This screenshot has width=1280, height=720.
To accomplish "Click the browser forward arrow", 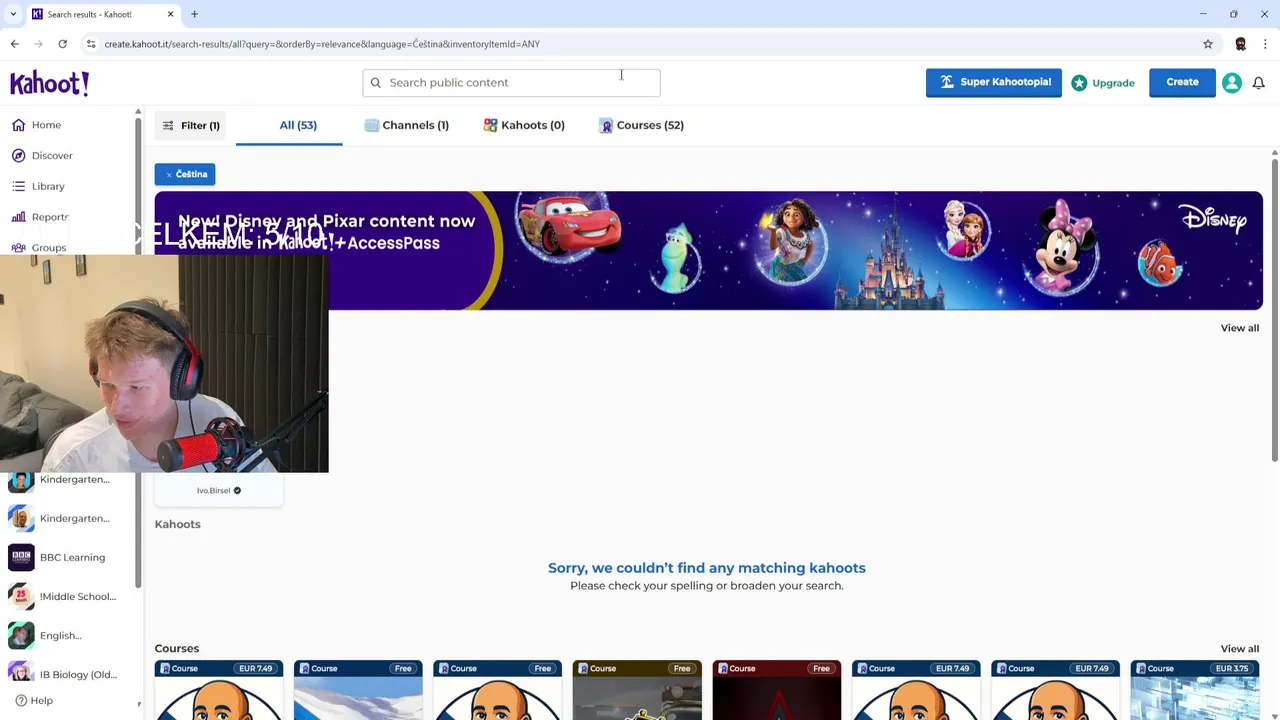I will click(x=38, y=44).
